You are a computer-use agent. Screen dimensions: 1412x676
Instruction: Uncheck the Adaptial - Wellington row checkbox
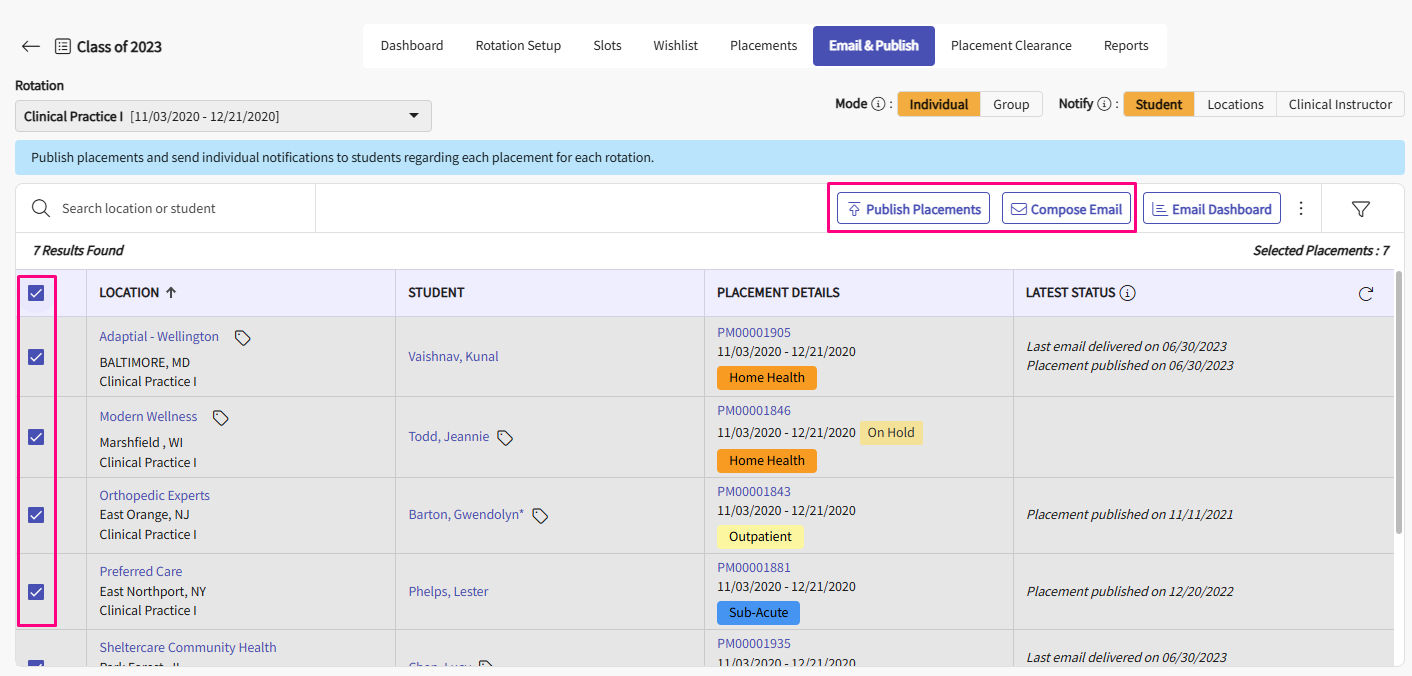click(36, 357)
